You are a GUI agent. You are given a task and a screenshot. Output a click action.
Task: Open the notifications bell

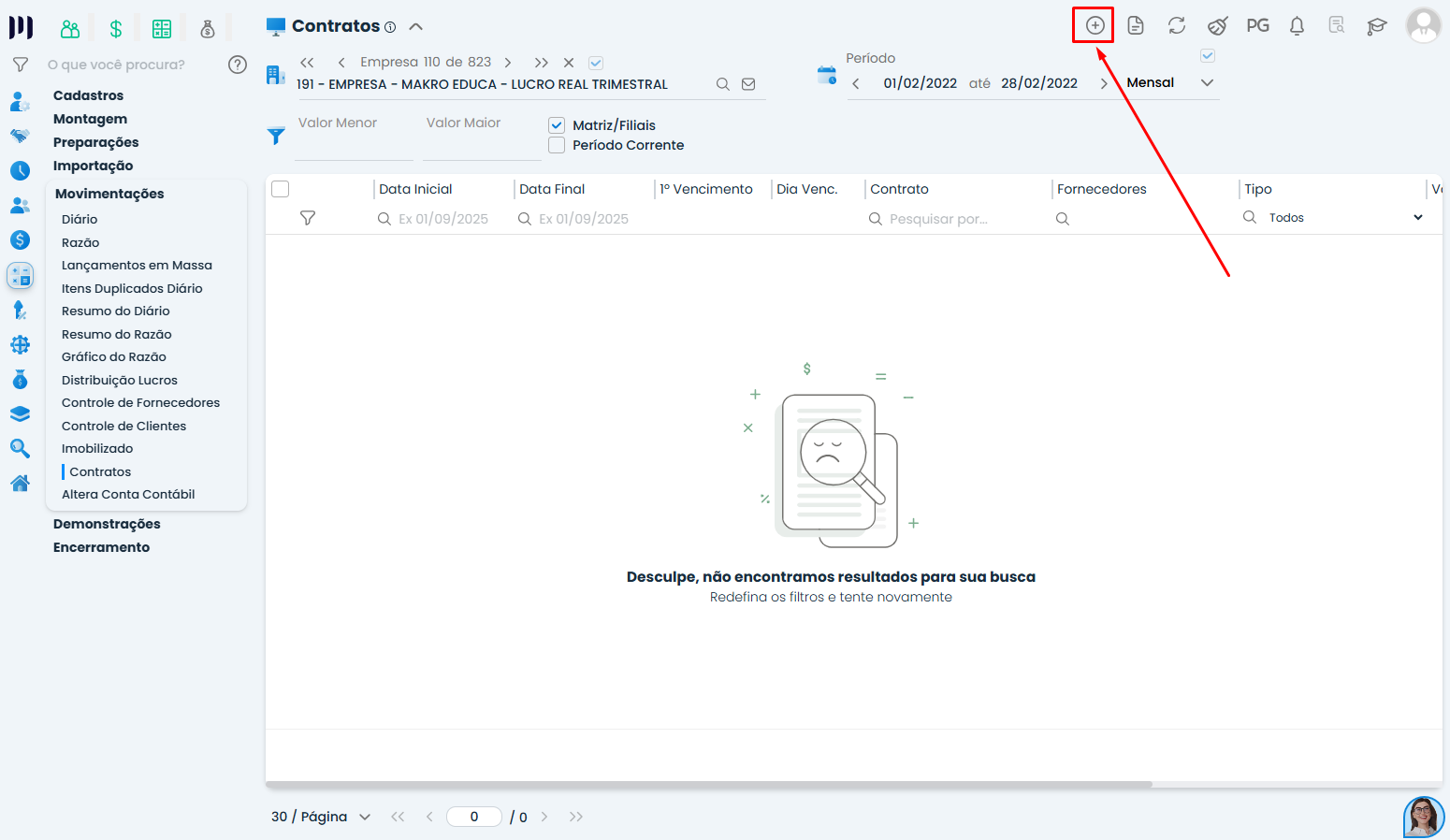pyautogui.click(x=1297, y=25)
